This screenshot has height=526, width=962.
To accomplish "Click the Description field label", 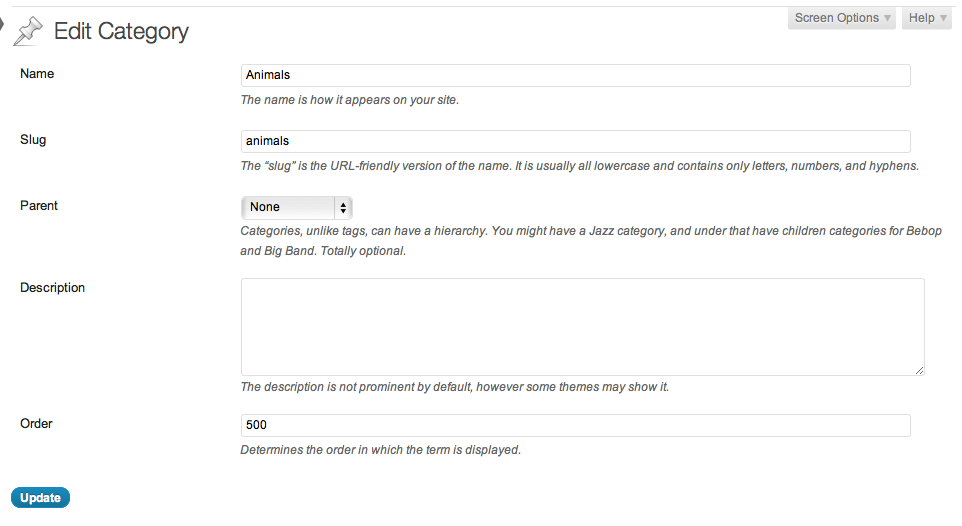I will point(52,288).
